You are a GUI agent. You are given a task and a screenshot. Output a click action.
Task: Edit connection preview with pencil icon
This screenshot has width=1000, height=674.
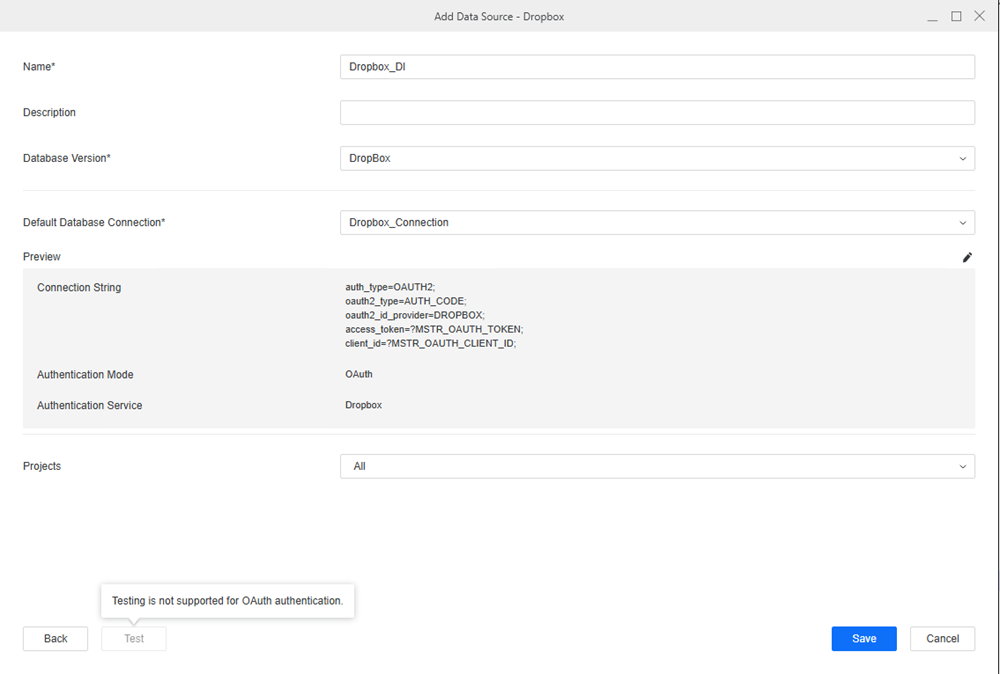point(967,257)
